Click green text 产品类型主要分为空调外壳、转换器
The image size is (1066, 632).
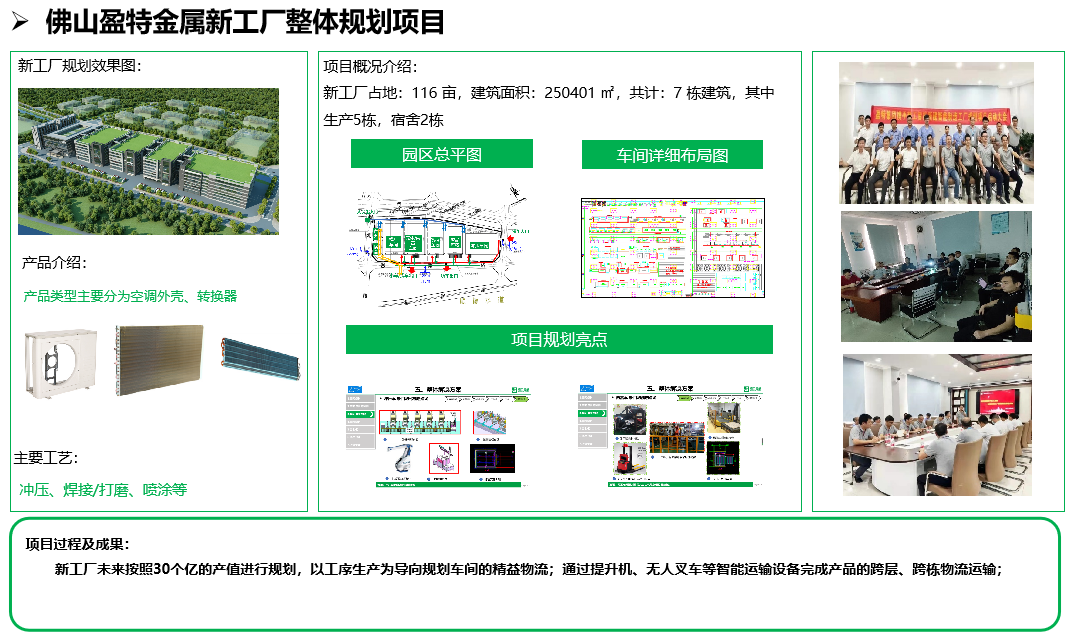[x=130, y=296]
